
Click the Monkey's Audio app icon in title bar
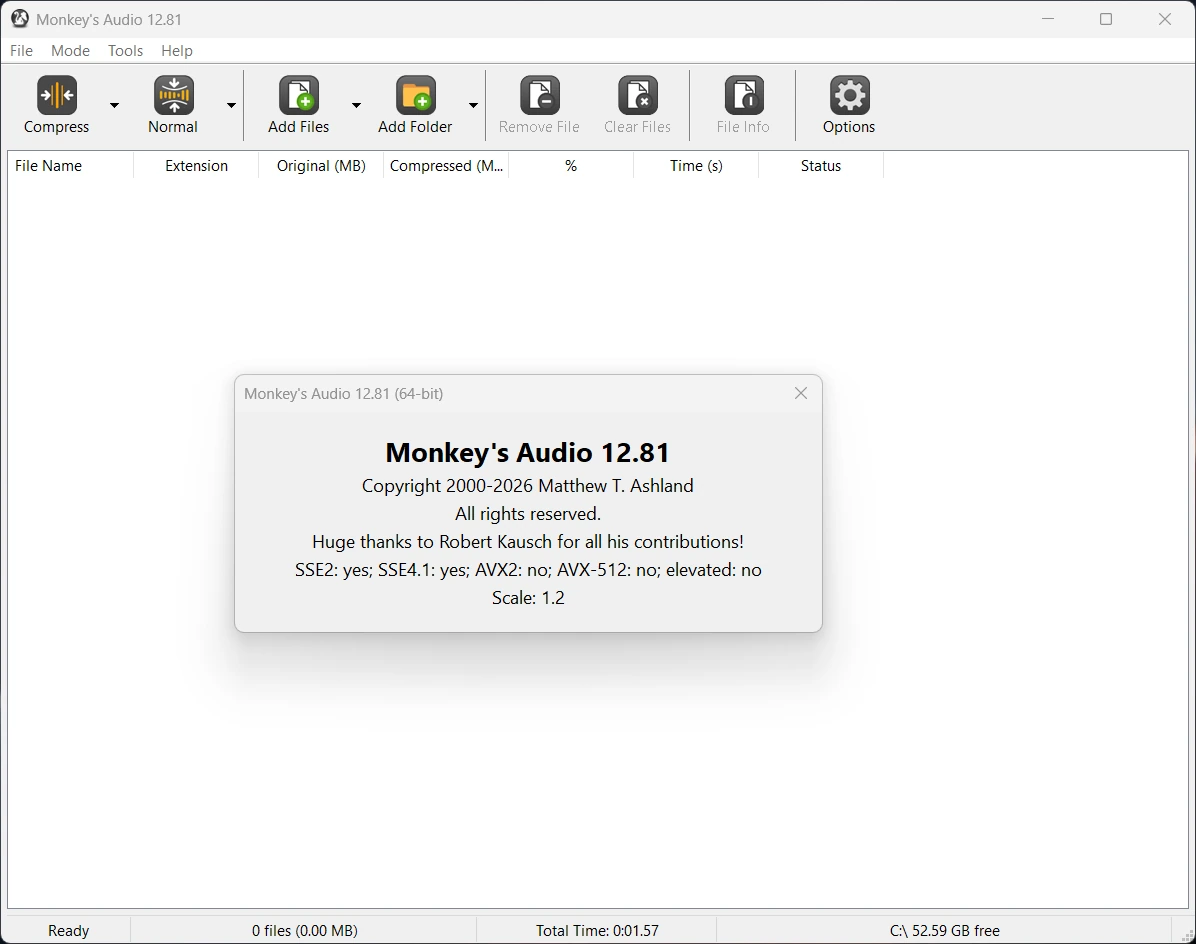20,19
